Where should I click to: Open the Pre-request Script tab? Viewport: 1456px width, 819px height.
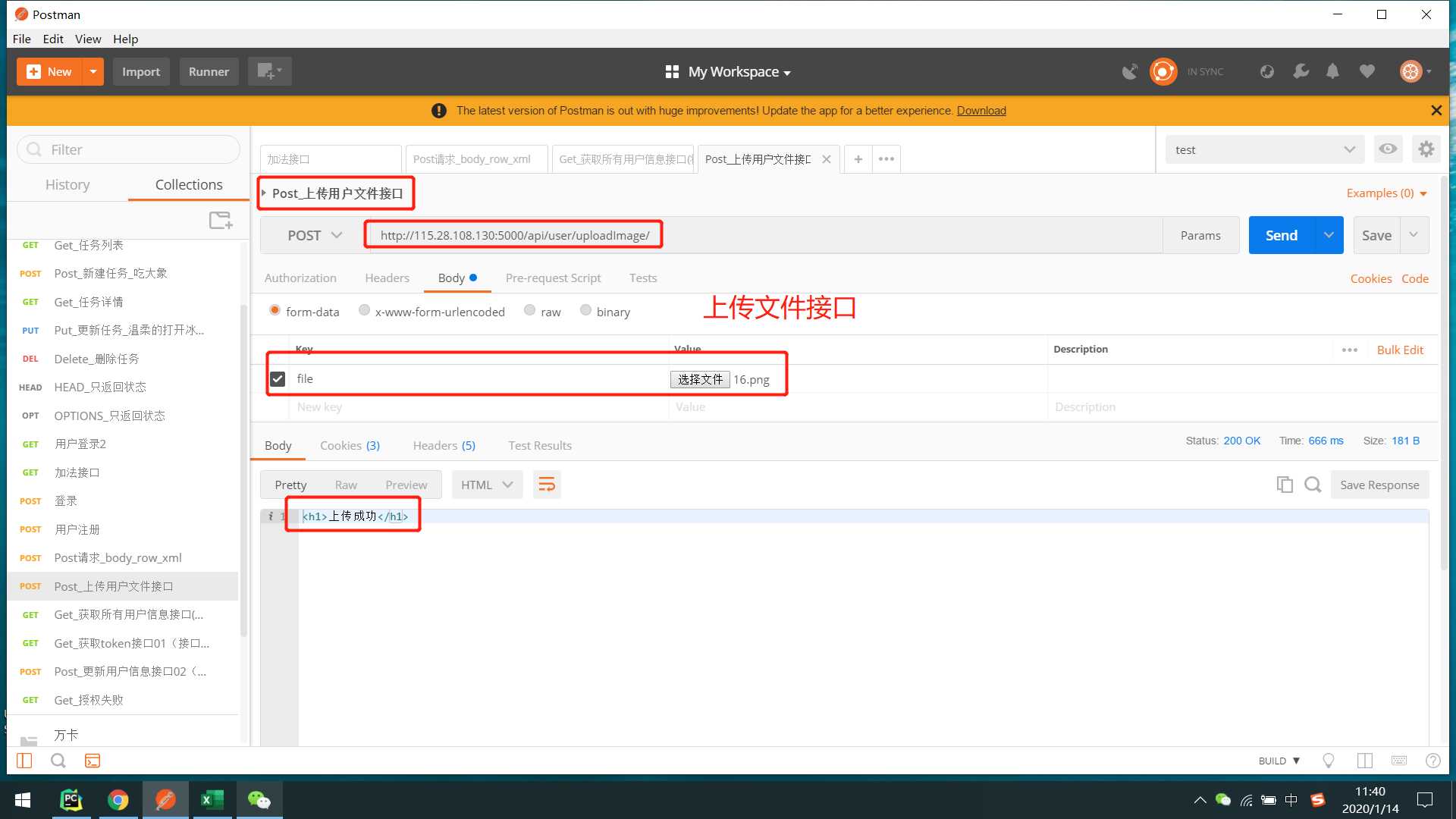click(553, 278)
